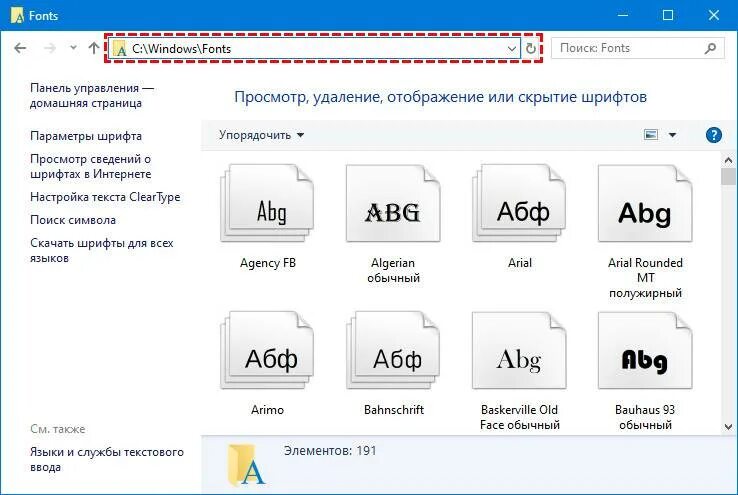Screen dimensions: 738x495
Task: Click the vertical scrollbar thumb
Action: (x=728, y=177)
